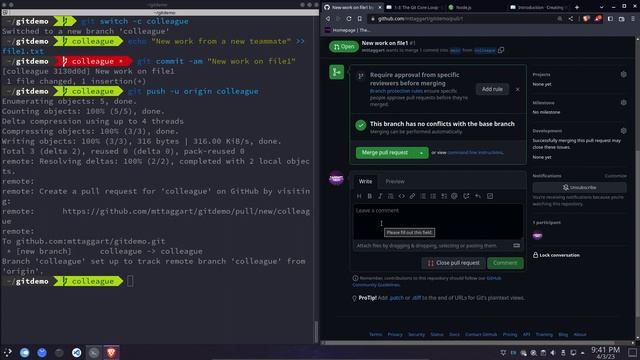The image size is (640, 360).
Task: Open the clock showing 9:41 PM
Action: (x=605, y=353)
